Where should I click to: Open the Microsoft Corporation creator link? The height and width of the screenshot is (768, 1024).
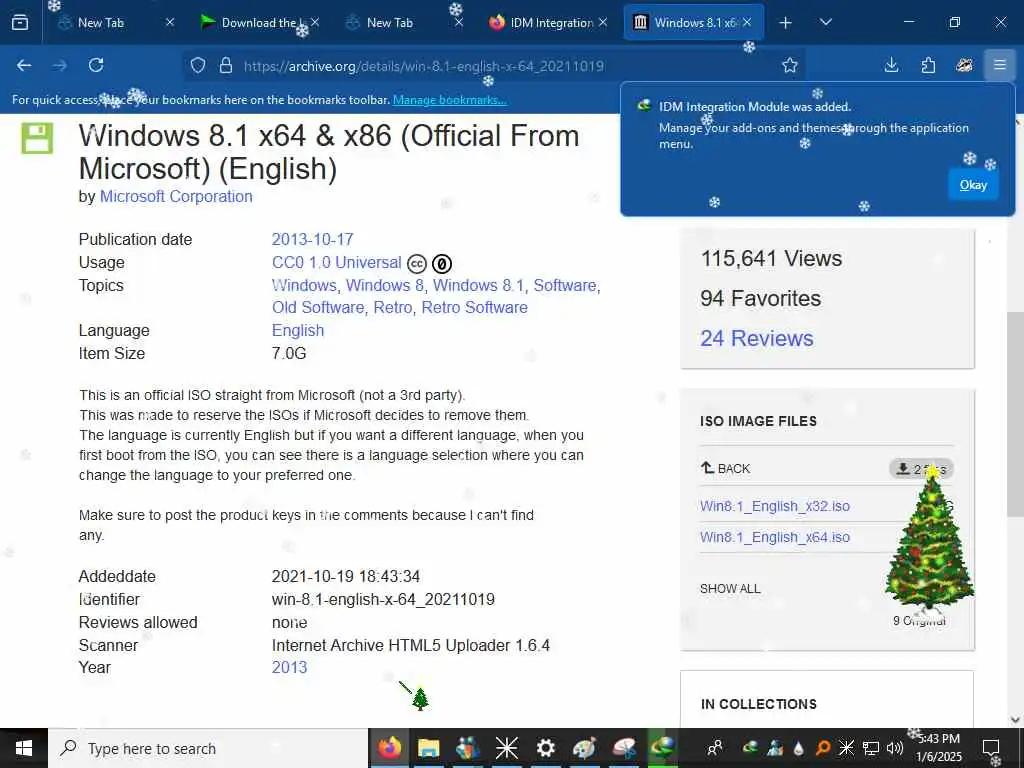176,197
